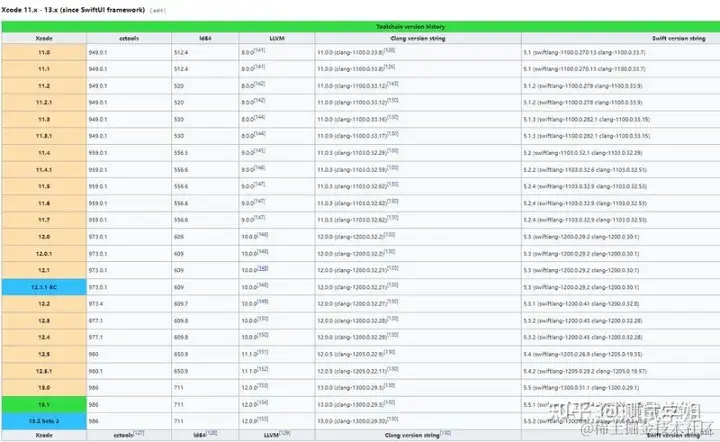
Task: Open reference [127] beside the footer cctools
Action: [139, 433]
